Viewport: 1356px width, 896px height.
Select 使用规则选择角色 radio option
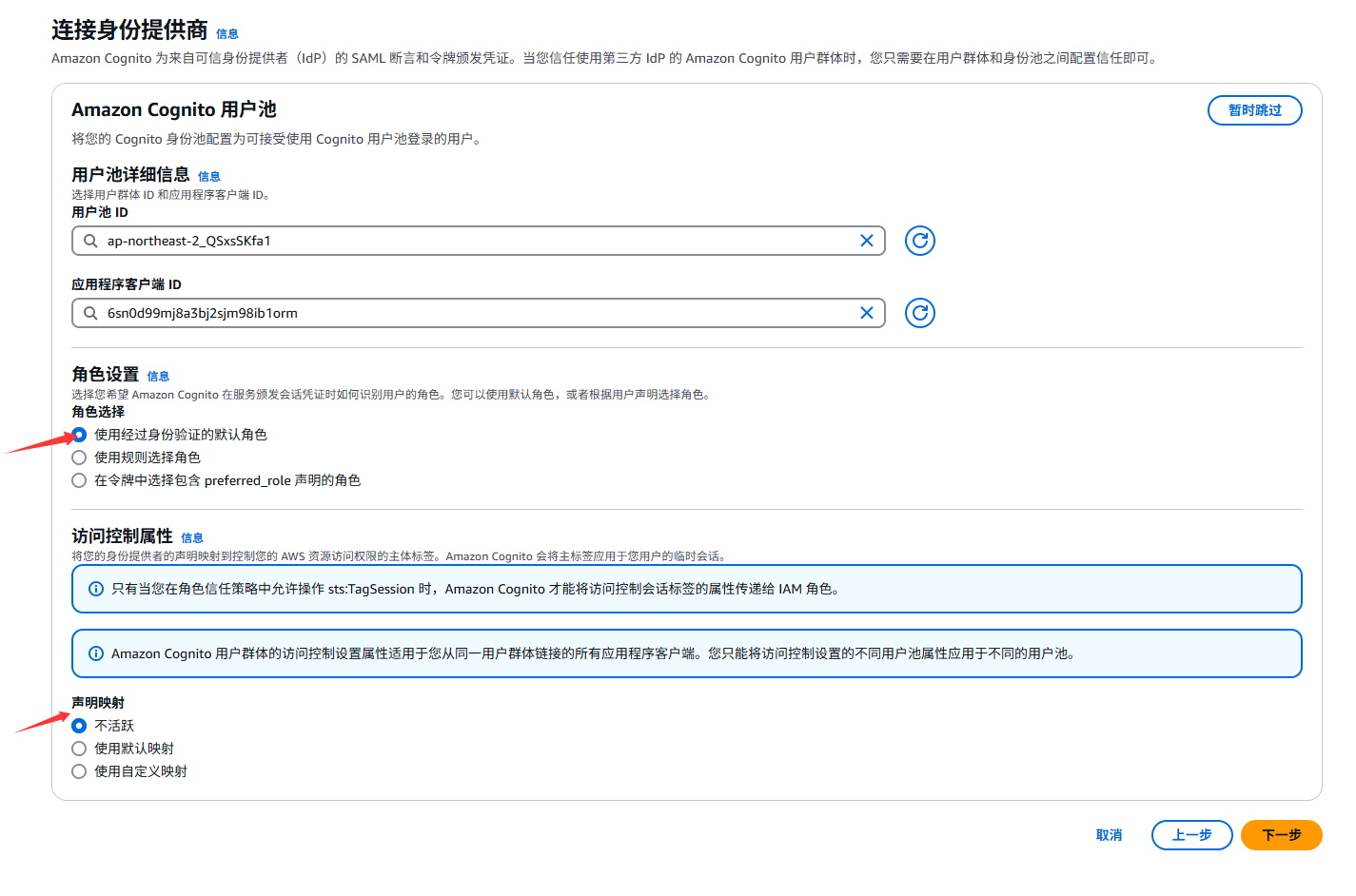79,458
